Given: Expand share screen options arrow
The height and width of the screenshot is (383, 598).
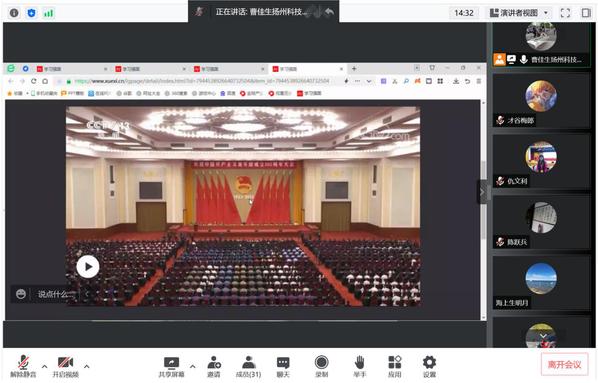Looking at the screenshot, I should [x=193, y=367].
